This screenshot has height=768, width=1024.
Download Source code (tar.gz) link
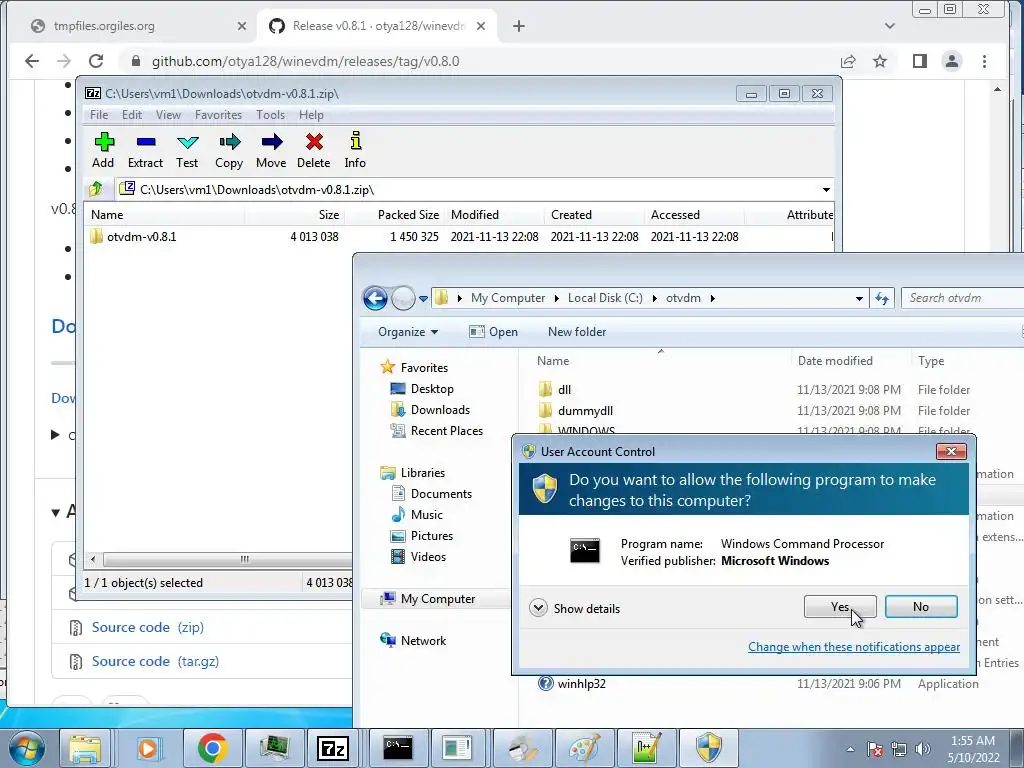point(155,661)
